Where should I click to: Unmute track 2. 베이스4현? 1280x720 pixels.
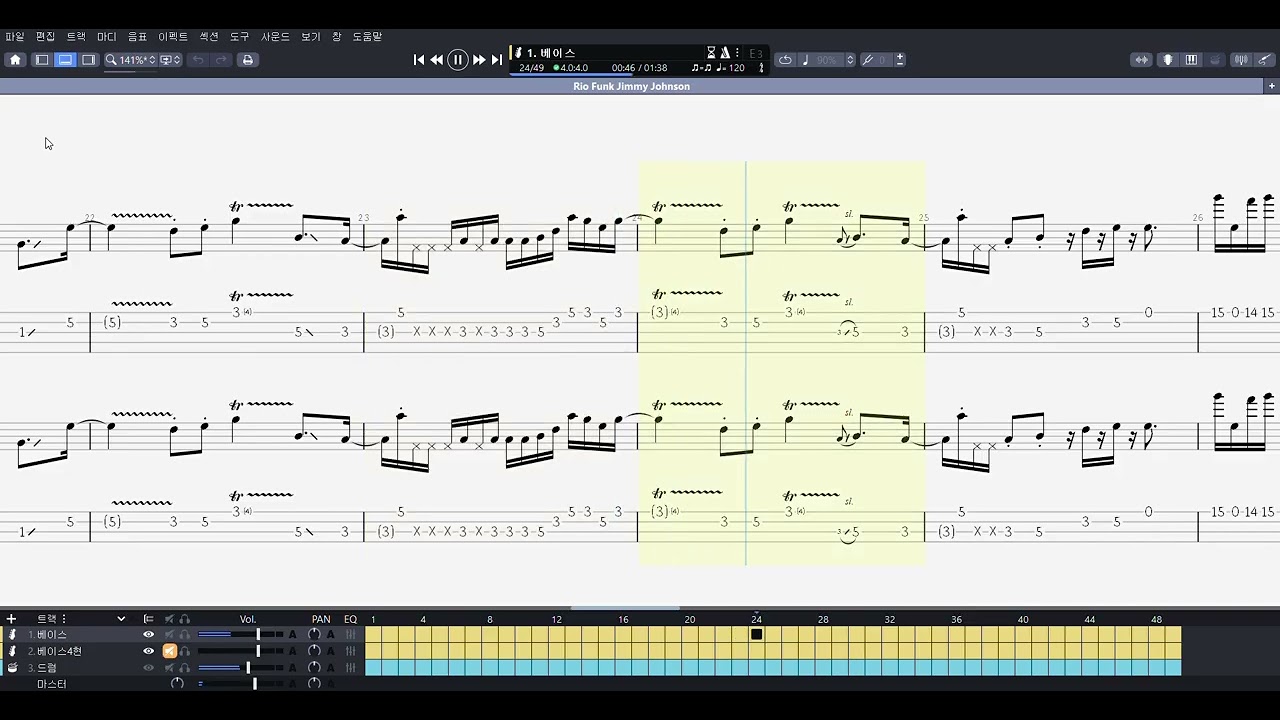[x=169, y=651]
